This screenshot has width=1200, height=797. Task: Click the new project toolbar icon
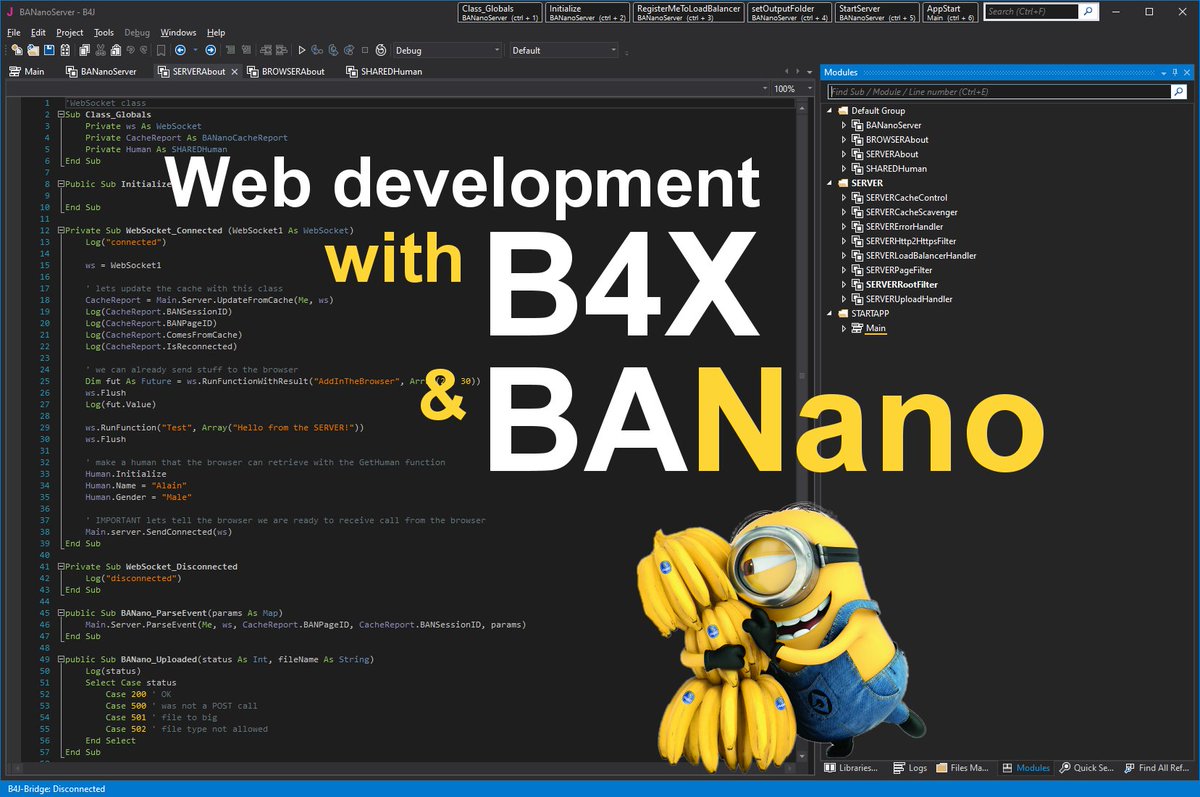(x=16, y=50)
